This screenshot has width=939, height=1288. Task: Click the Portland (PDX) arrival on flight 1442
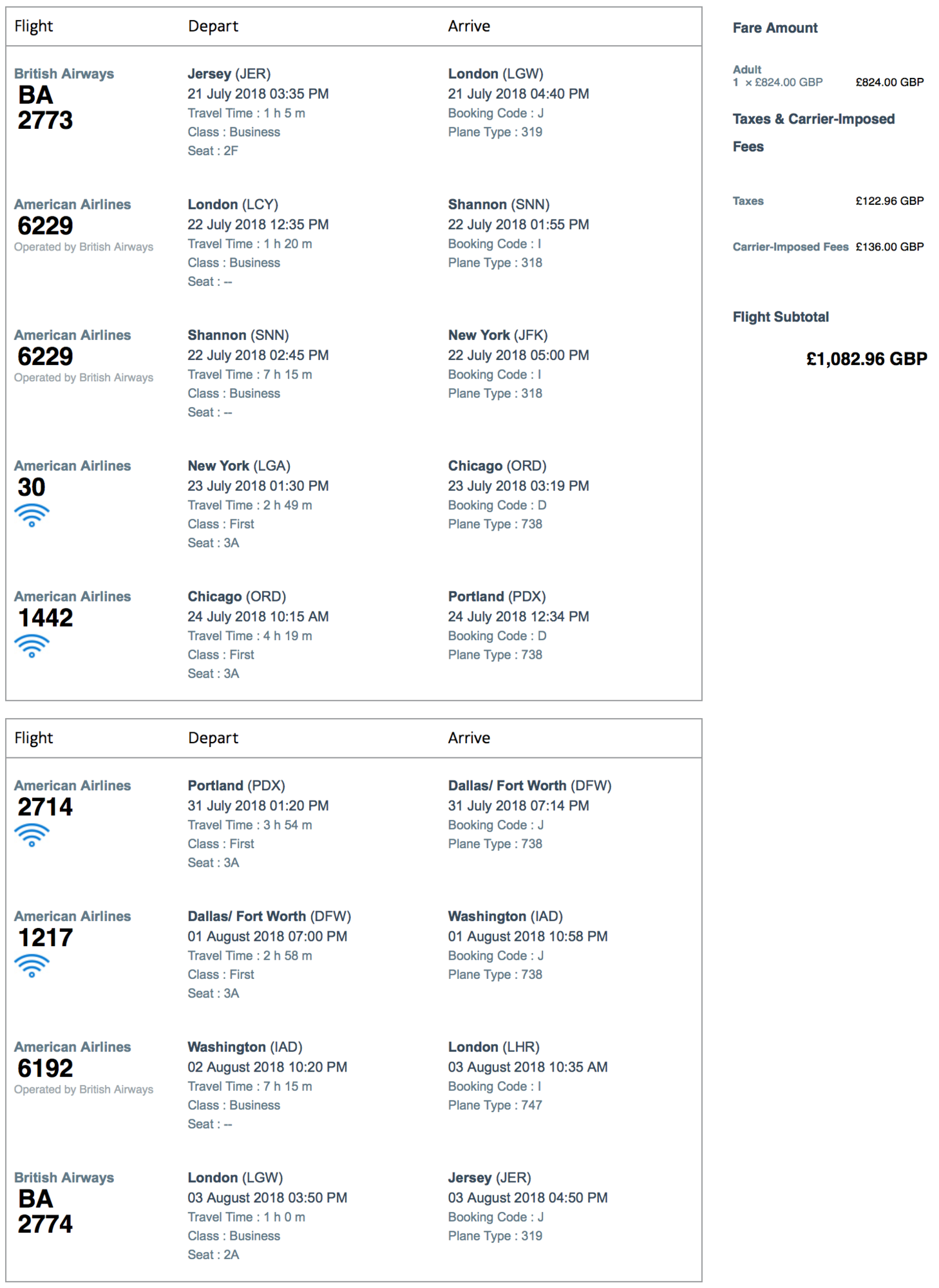[497, 596]
